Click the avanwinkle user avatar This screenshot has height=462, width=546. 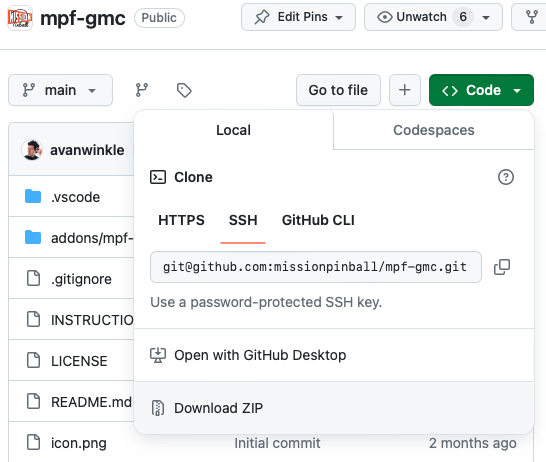[32, 150]
